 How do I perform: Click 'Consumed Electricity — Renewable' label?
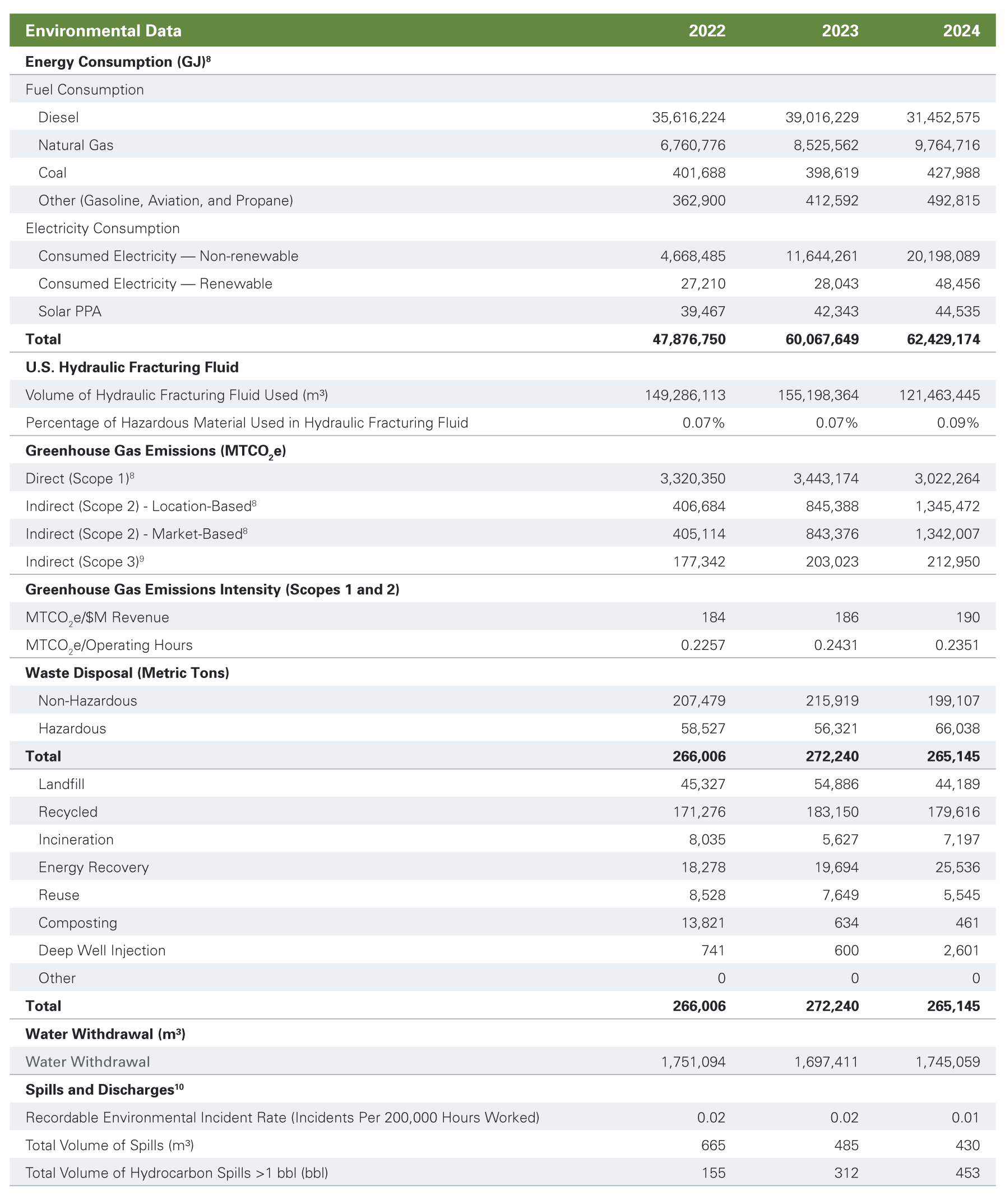tap(155, 284)
